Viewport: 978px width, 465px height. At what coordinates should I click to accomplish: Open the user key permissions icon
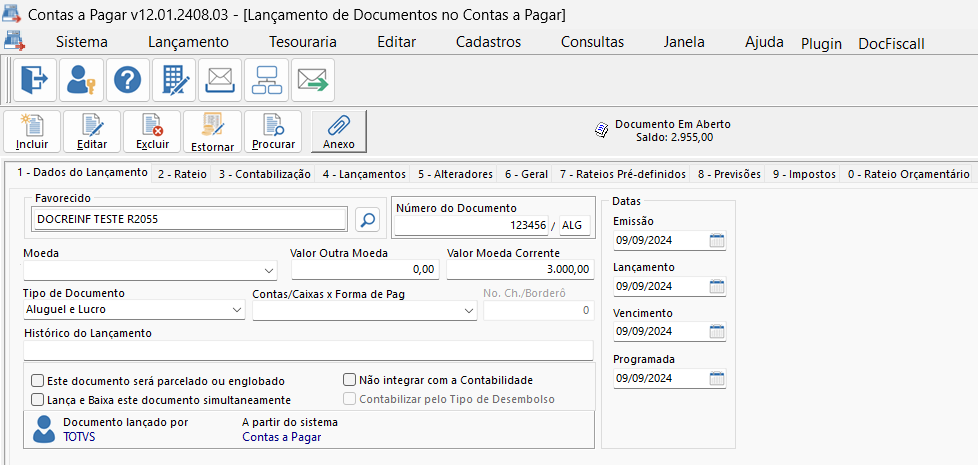tap(80, 80)
